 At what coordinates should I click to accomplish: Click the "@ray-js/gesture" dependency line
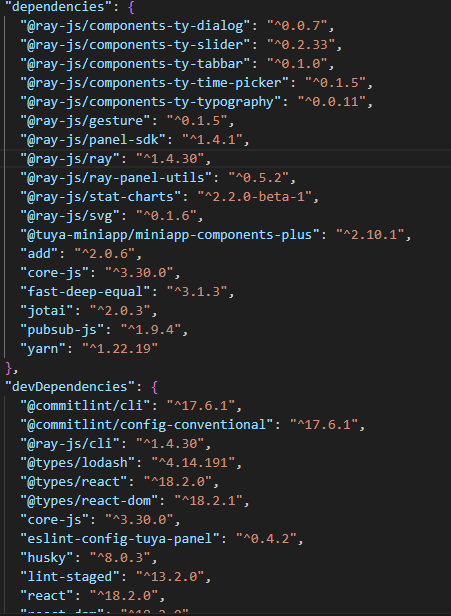127,121
